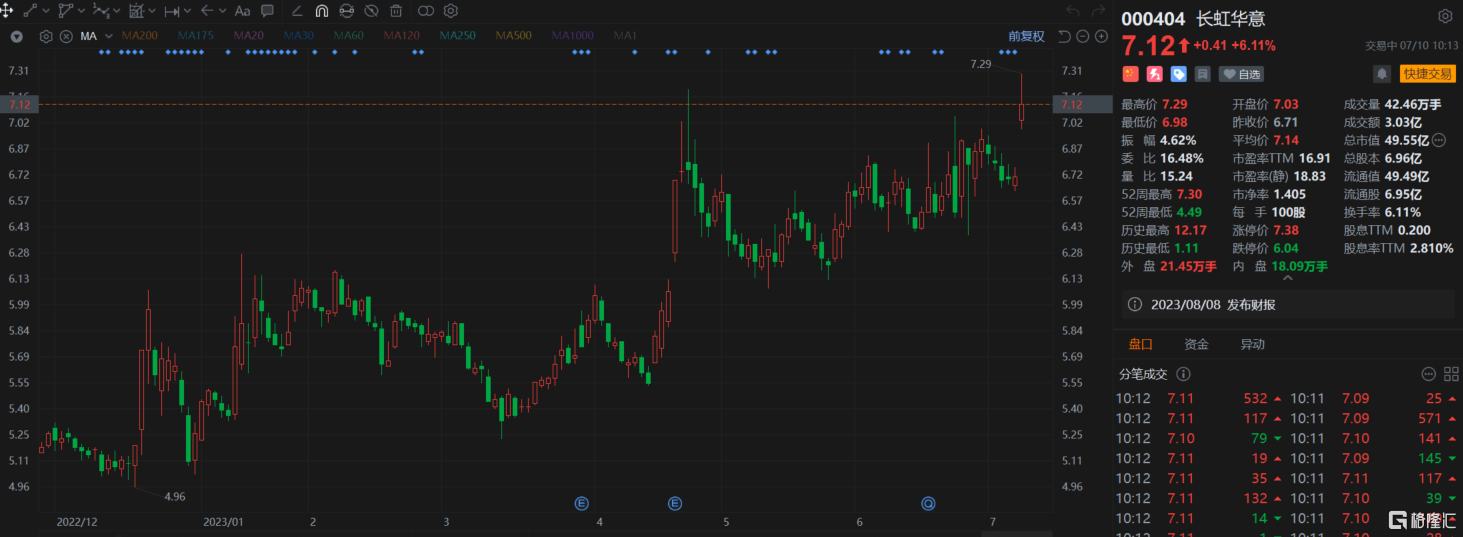The image size is (1463, 537).
Task: Open the trend line tool dropdown arrow
Action: pos(46,11)
